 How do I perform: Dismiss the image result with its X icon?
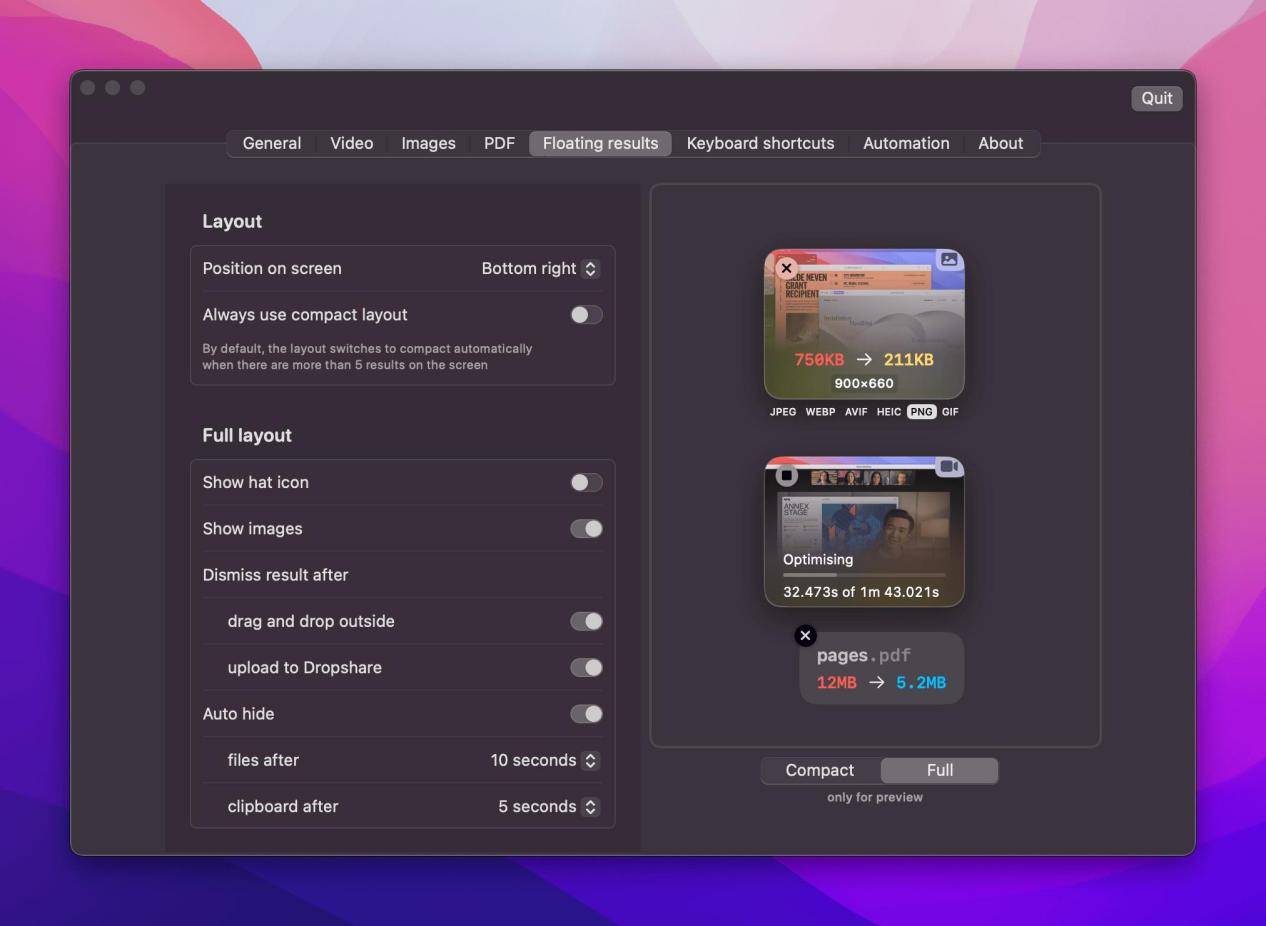point(786,268)
